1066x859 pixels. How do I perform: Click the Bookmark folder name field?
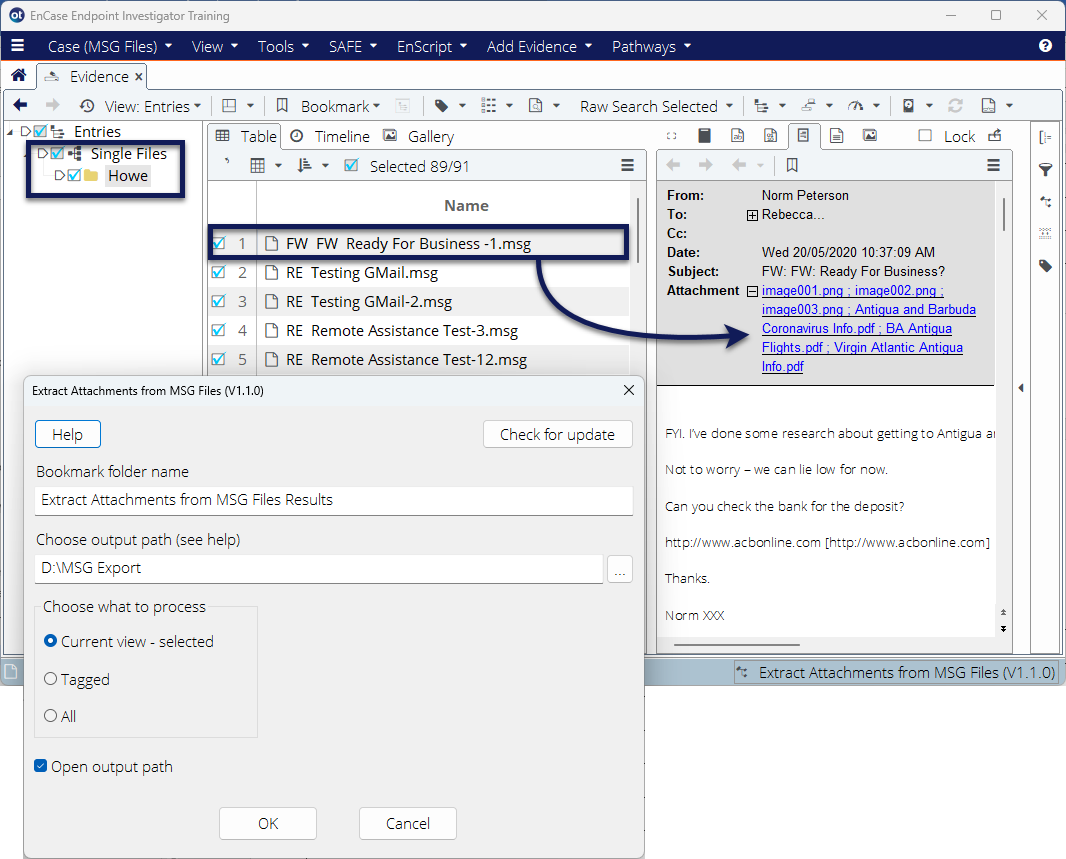pyautogui.click(x=334, y=500)
